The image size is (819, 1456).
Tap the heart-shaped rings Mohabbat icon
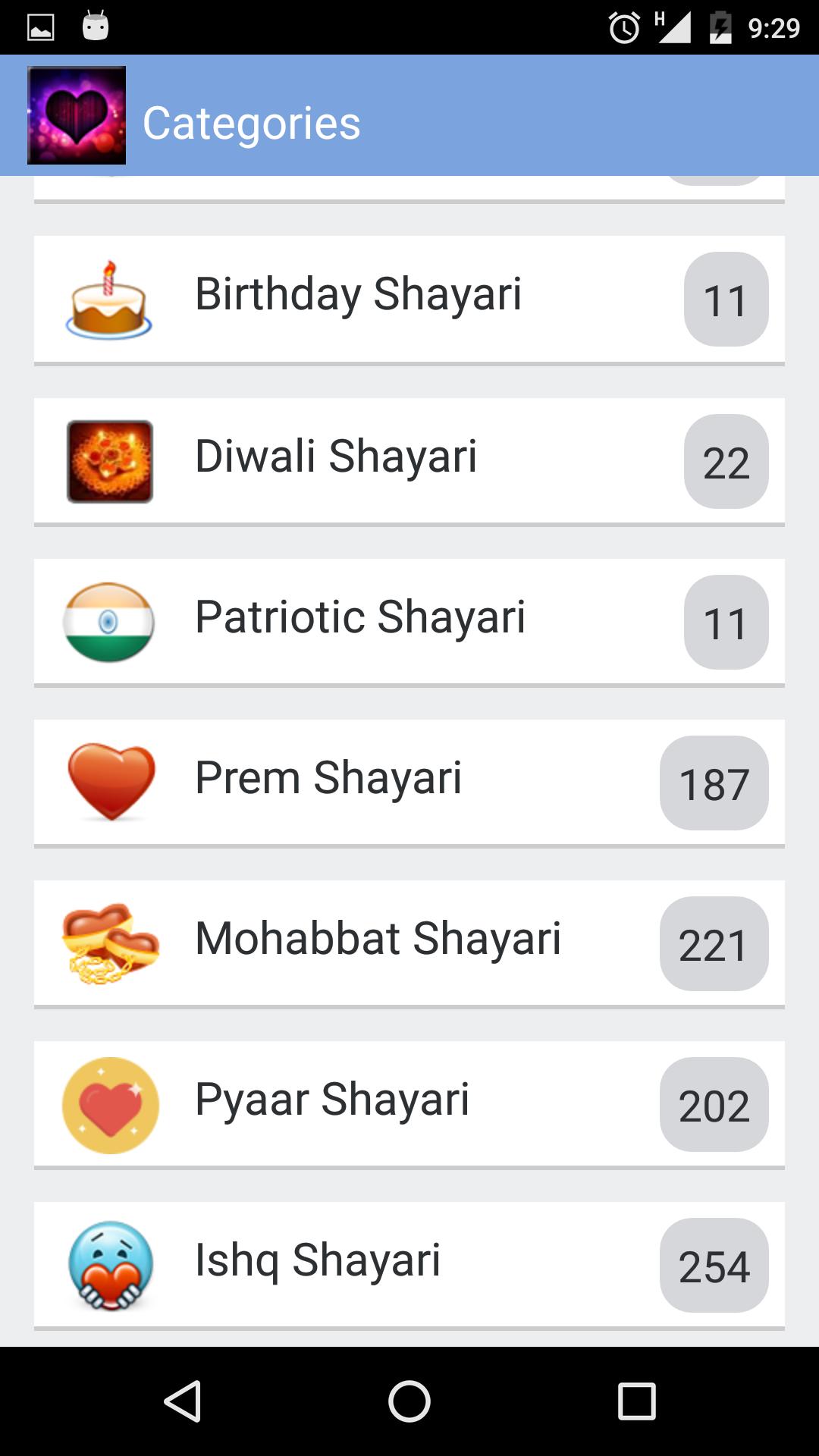point(111,943)
